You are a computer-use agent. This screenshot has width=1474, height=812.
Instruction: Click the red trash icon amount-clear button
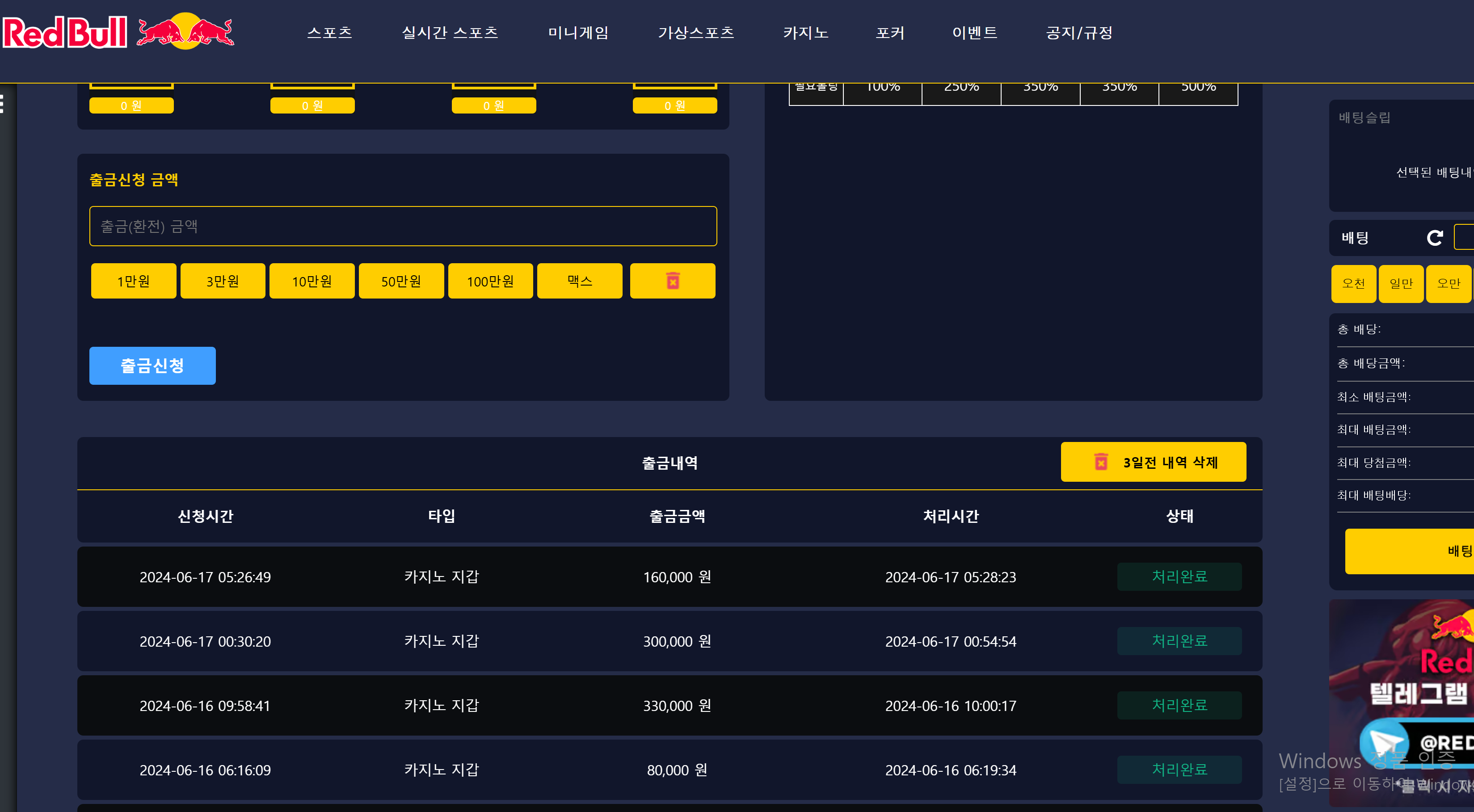pyautogui.click(x=672, y=281)
